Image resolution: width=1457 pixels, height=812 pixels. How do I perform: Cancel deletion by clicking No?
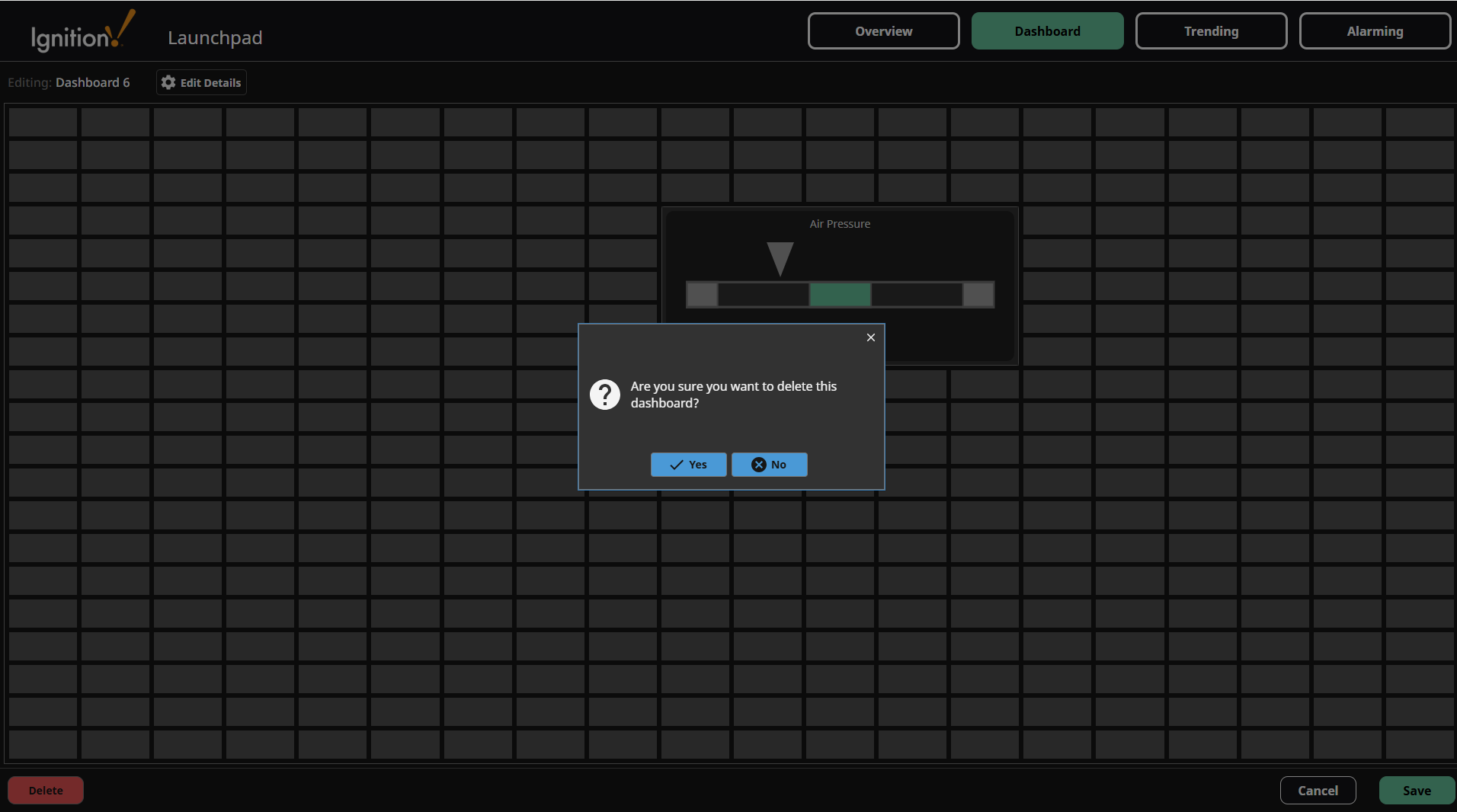[769, 465]
